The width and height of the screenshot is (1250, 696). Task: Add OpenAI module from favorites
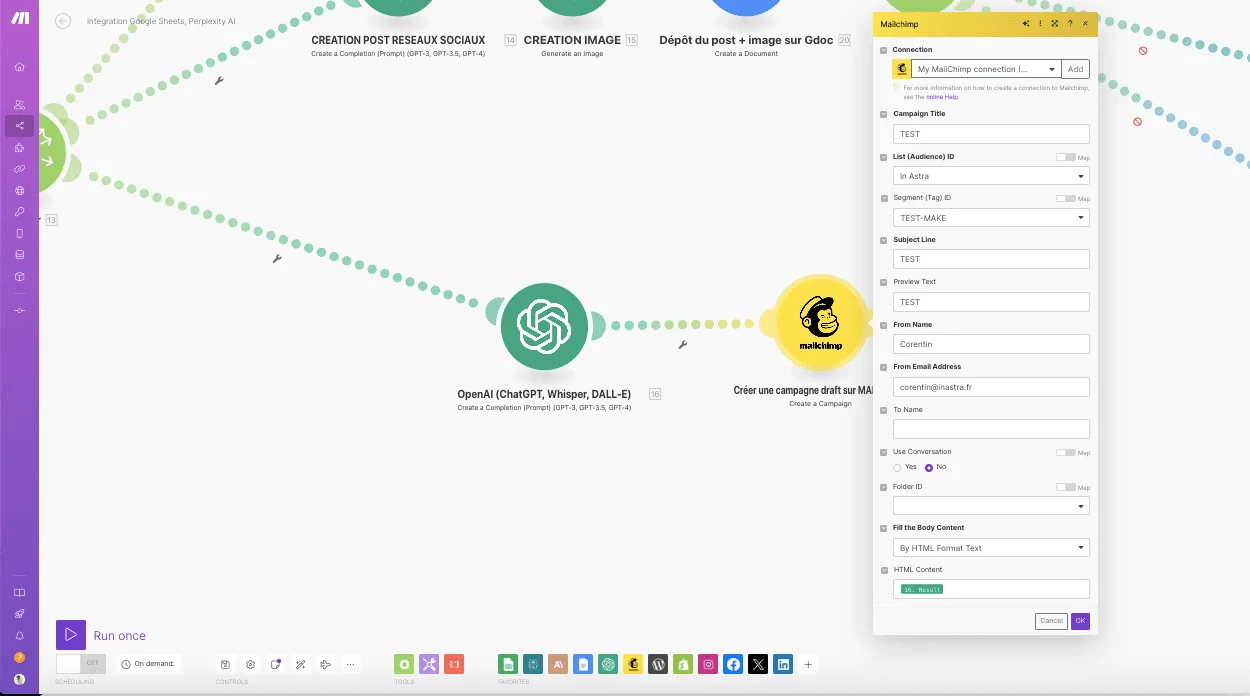pyautogui.click(x=608, y=664)
